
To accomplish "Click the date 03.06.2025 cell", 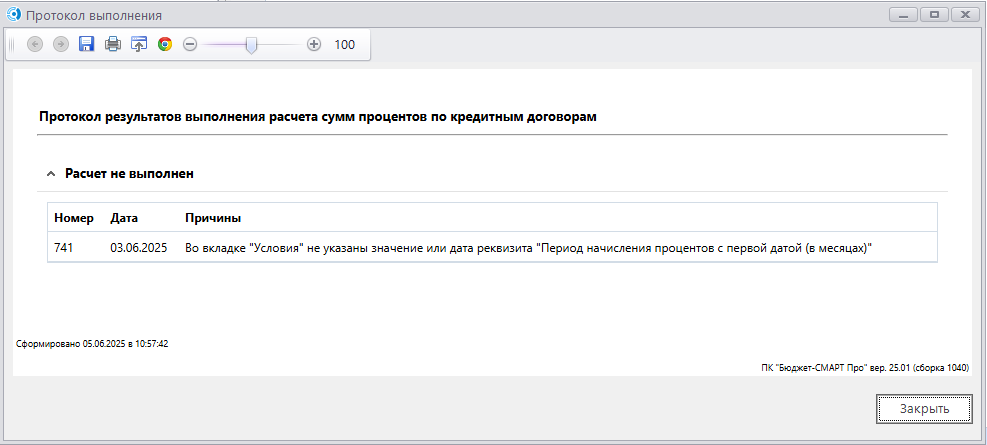I will pyautogui.click(x=140, y=247).
